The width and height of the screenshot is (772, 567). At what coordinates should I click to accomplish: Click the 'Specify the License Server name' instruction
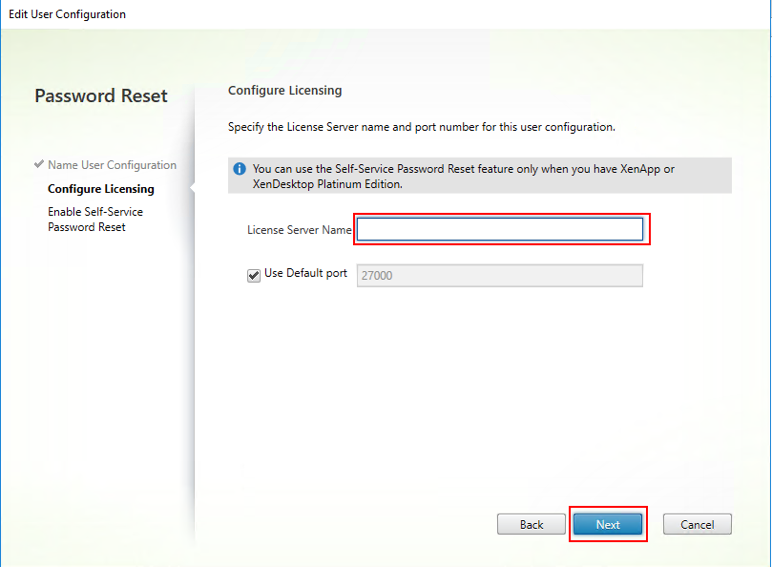[x=421, y=127]
